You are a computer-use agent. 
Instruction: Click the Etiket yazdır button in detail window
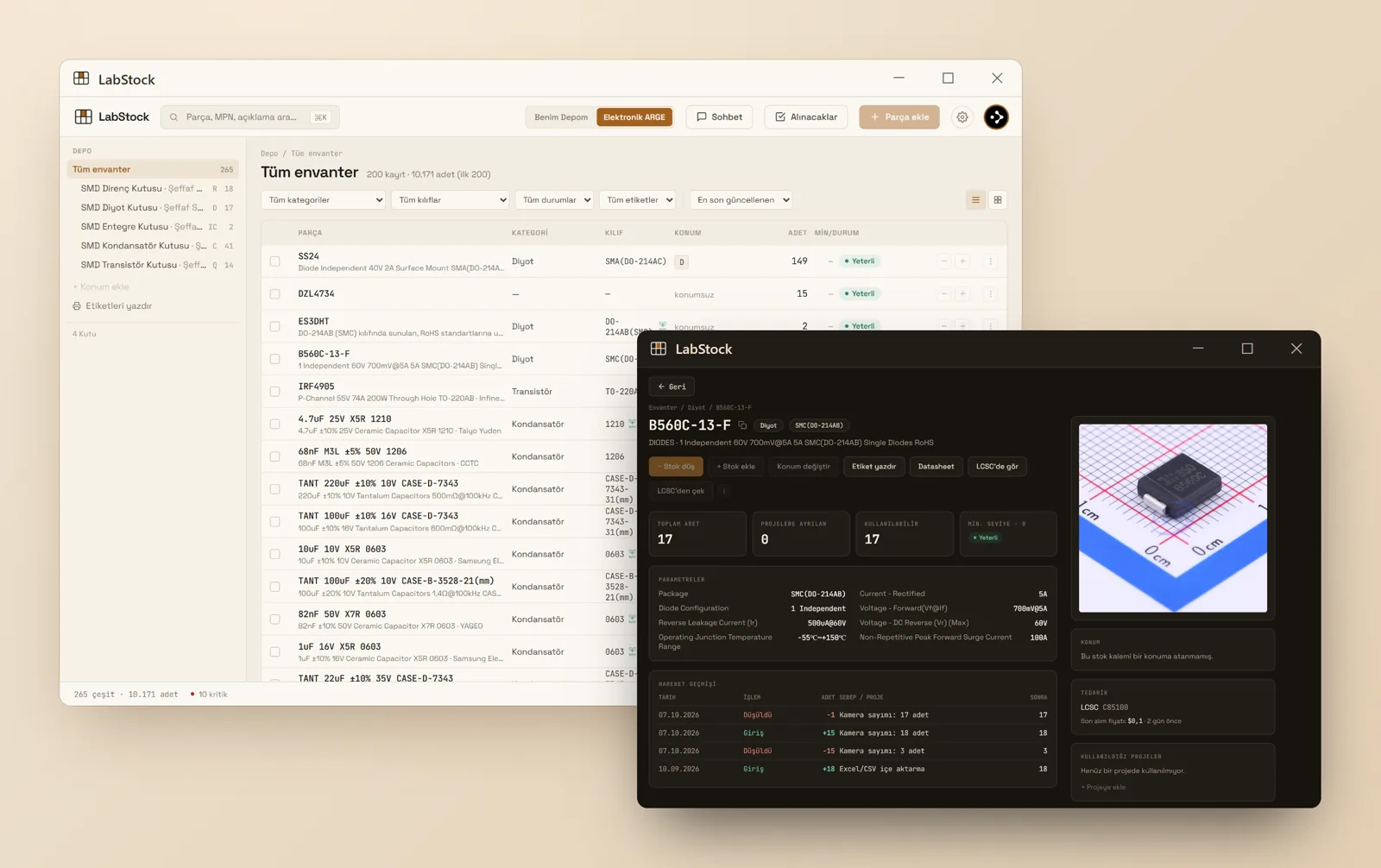(873, 467)
